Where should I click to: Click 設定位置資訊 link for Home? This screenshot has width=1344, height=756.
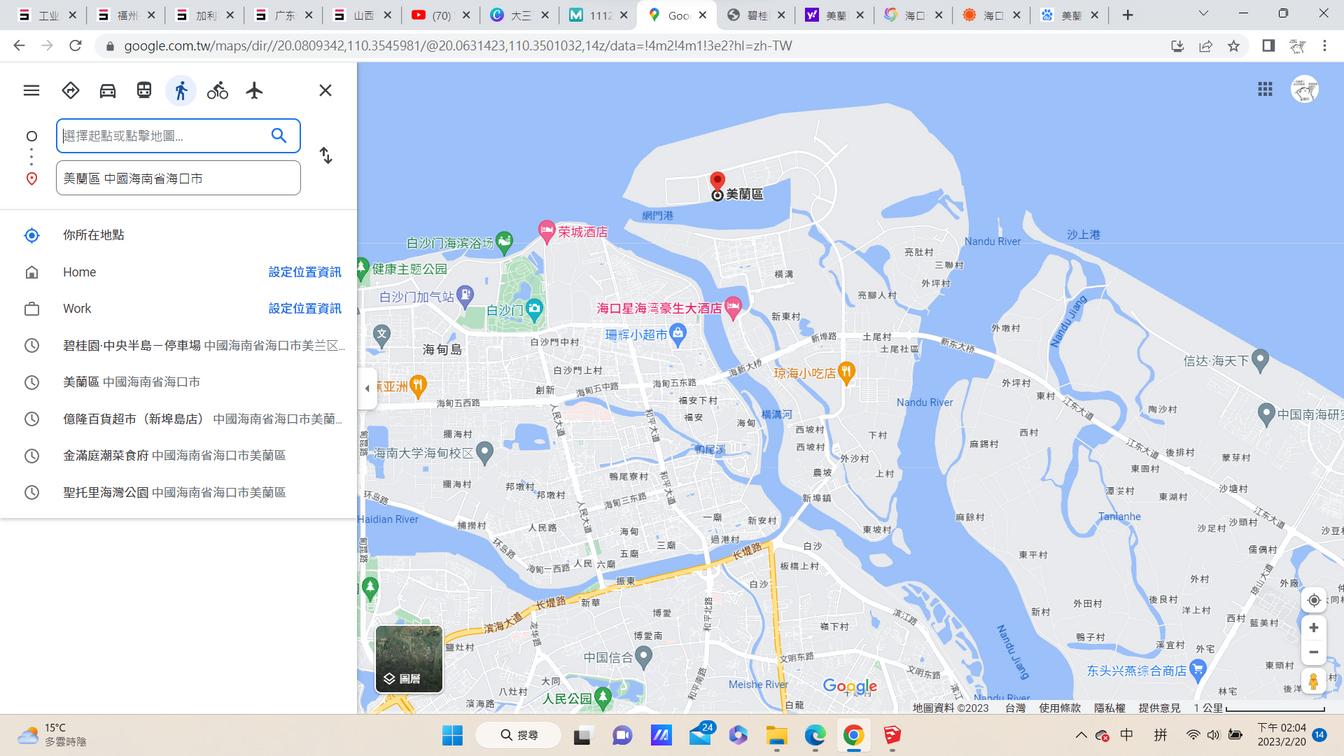pyautogui.click(x=305, y=272)
